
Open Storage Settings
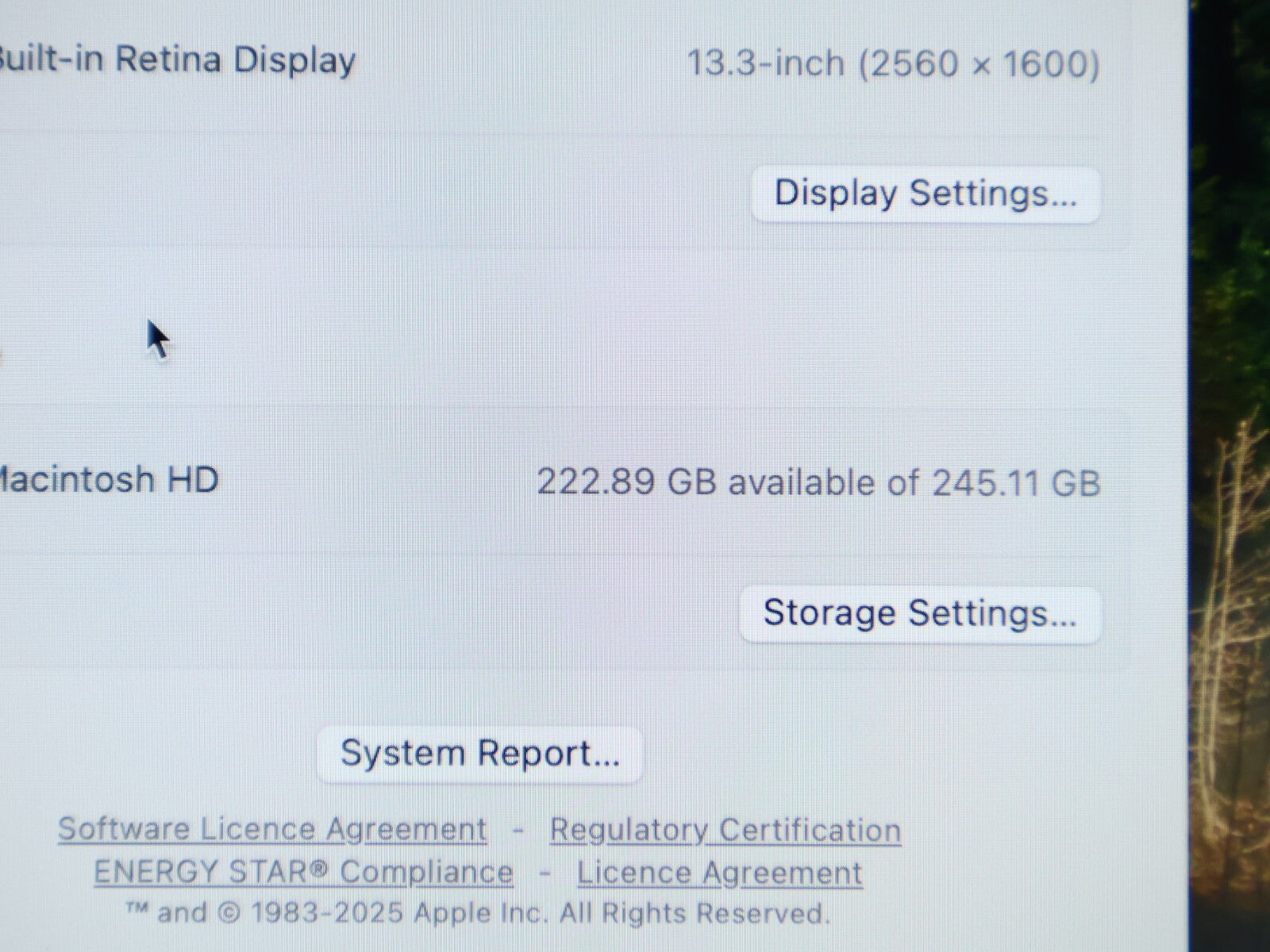920,614
